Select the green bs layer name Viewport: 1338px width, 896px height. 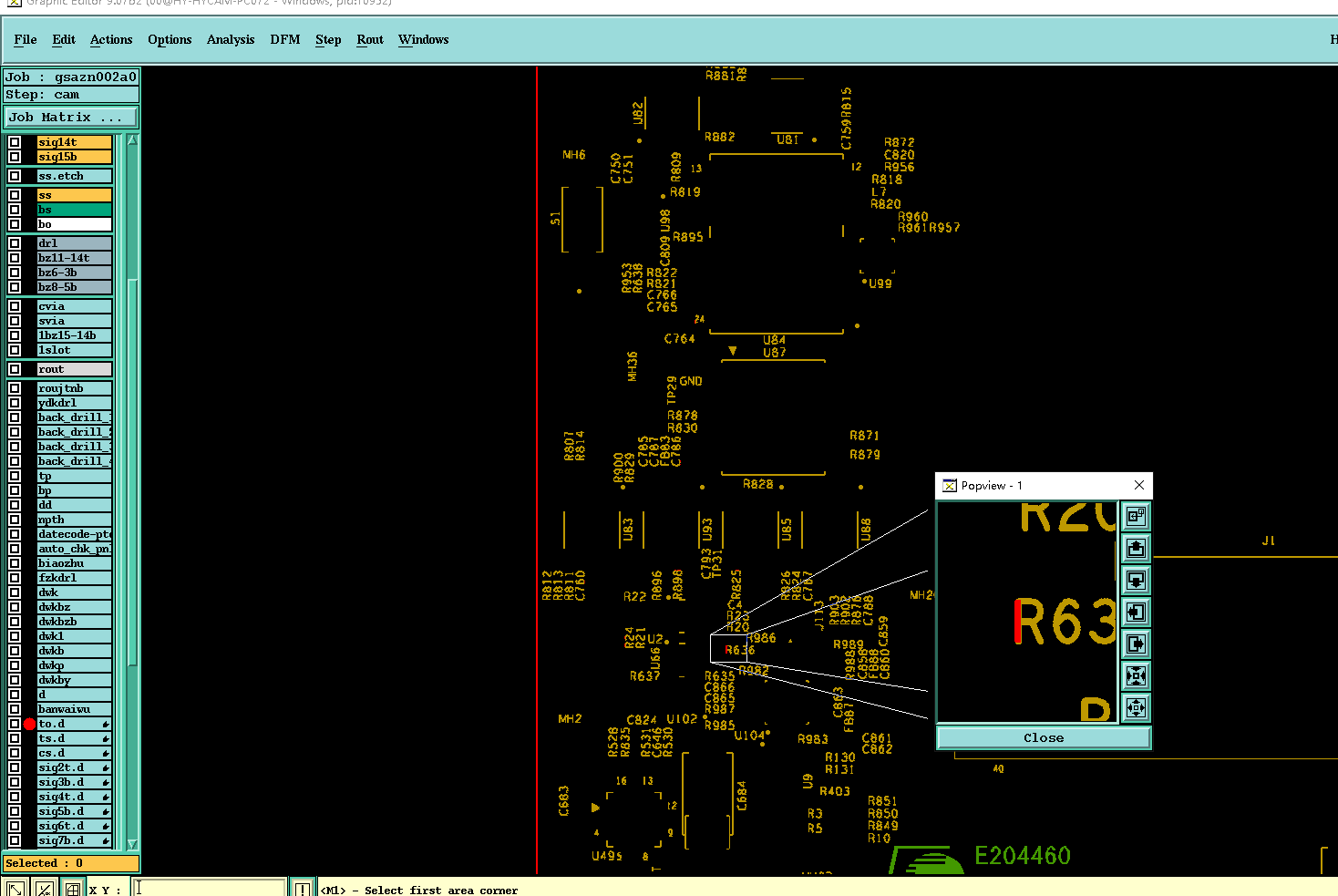pyautogui.click(x=74, y=210)
